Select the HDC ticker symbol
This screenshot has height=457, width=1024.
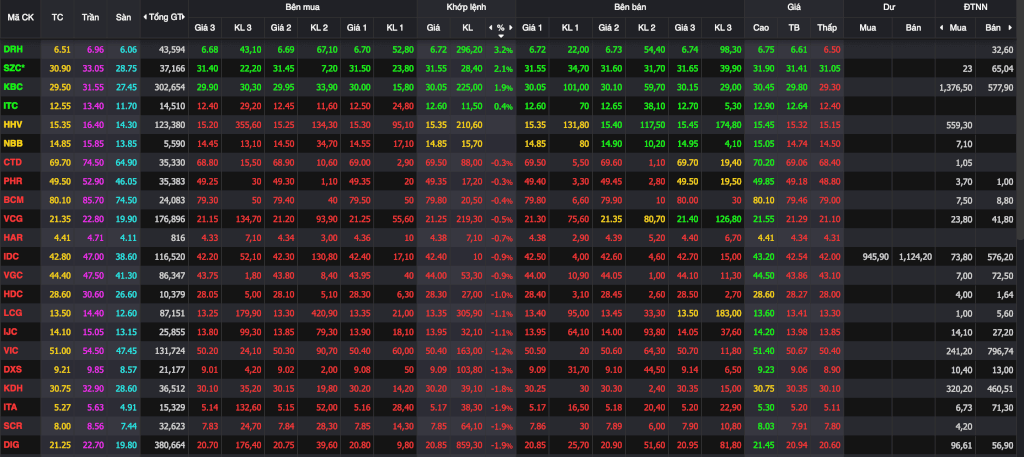[x=12, y=294]
